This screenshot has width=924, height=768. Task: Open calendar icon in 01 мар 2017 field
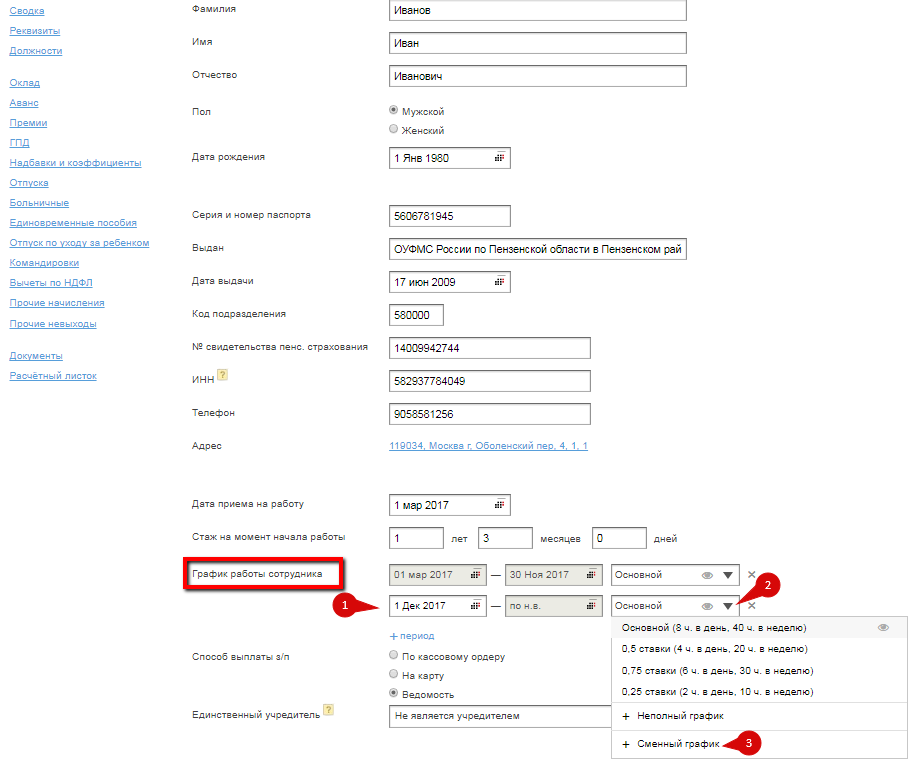click(x=475, y=574)
